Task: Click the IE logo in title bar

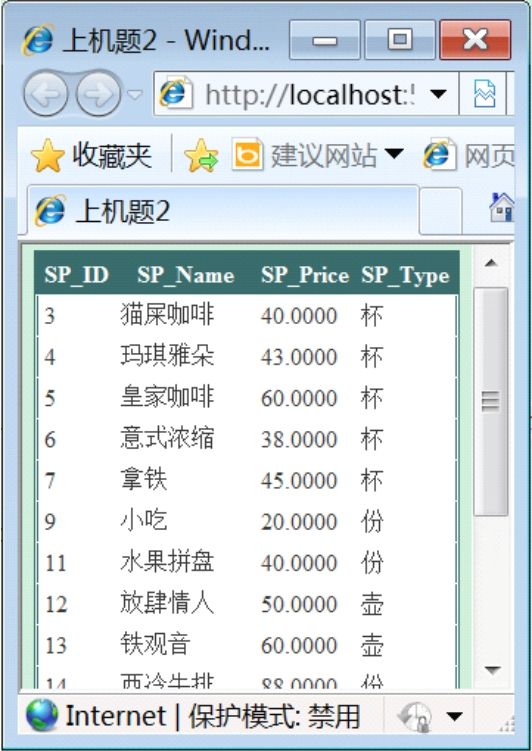Action: click(x=37, y=40)
